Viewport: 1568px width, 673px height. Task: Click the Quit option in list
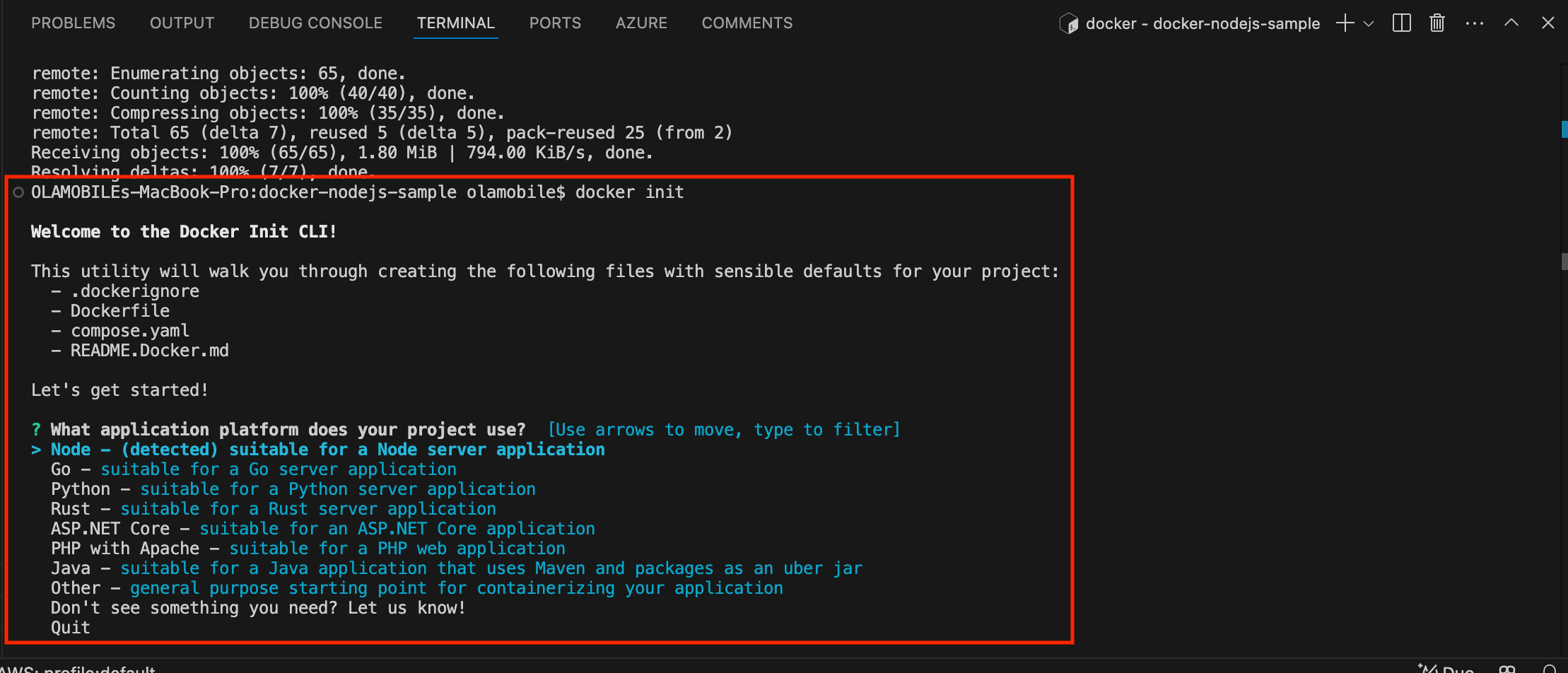[x=71, y=628]
